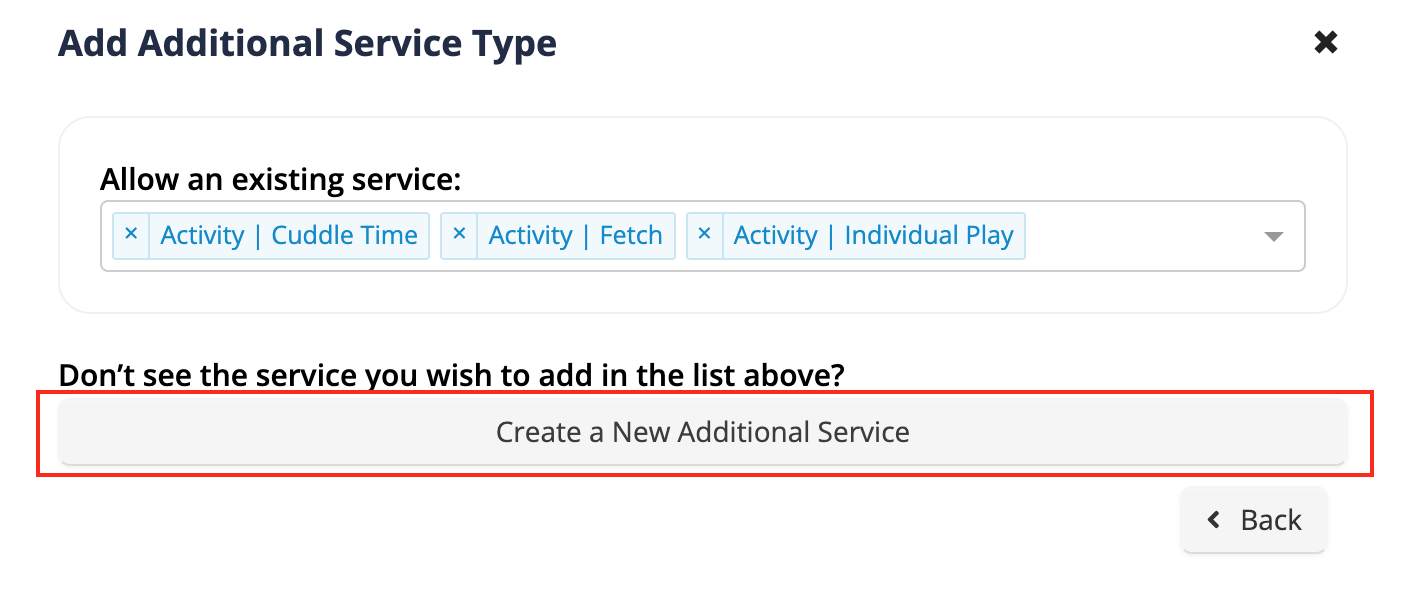This screenshot has height=590, width=1408.
Task: Click the 'Don't see the service' prompt text
Action: click(452, 375)
